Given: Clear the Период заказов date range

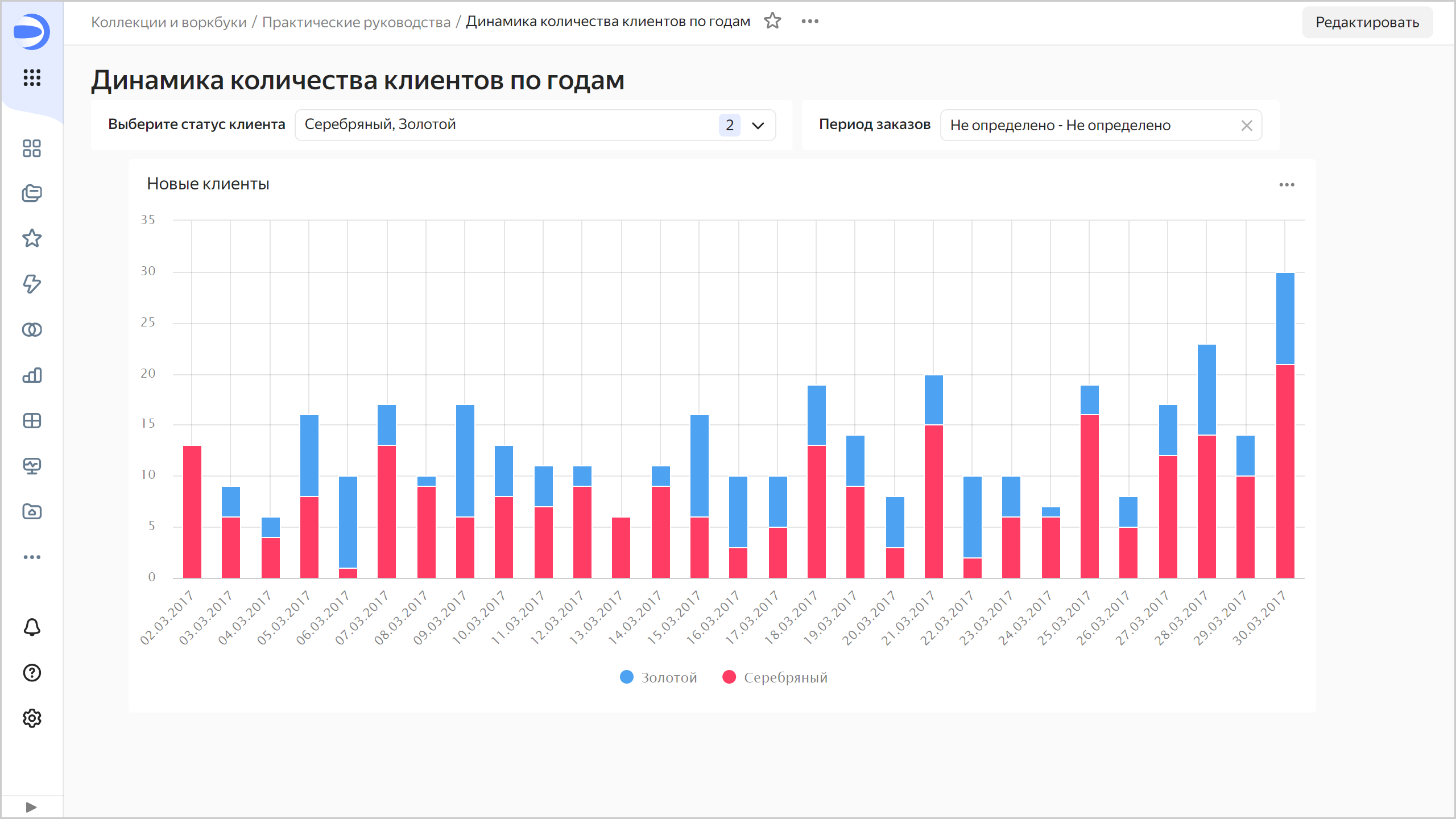Looking at the screenshot, I should tap(1246, 126).
